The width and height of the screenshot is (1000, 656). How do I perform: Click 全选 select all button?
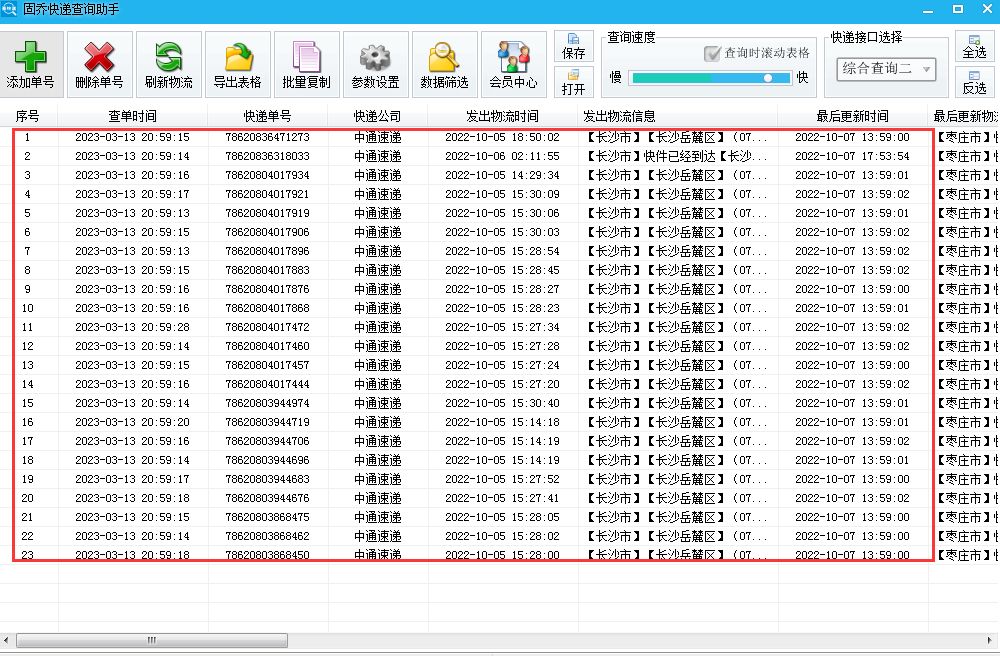[974, 46]
